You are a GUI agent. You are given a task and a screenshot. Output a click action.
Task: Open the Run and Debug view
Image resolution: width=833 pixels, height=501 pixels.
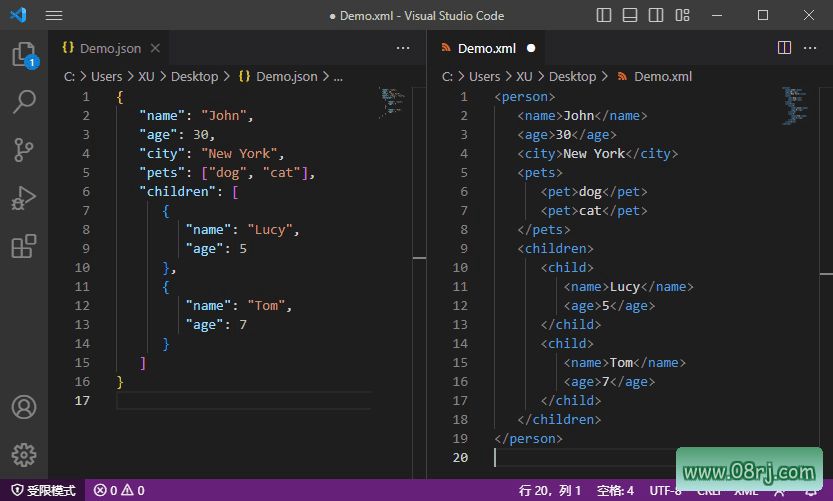[24, 198]
